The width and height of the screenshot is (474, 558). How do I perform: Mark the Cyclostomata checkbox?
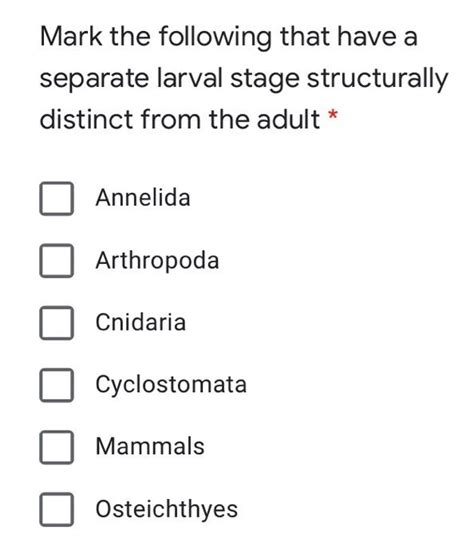coord(57,385)
